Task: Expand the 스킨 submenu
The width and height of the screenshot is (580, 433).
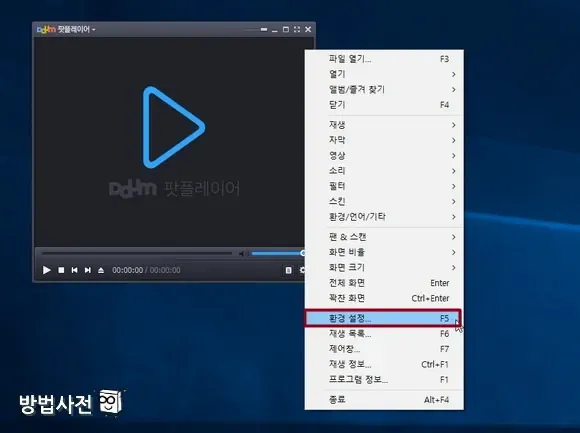Action: (x=384, y=202)
